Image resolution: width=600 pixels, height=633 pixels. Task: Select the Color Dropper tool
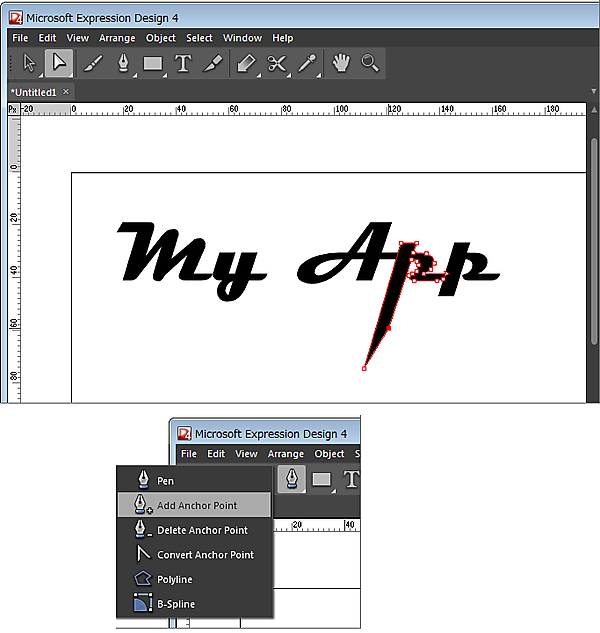[306, 63]
